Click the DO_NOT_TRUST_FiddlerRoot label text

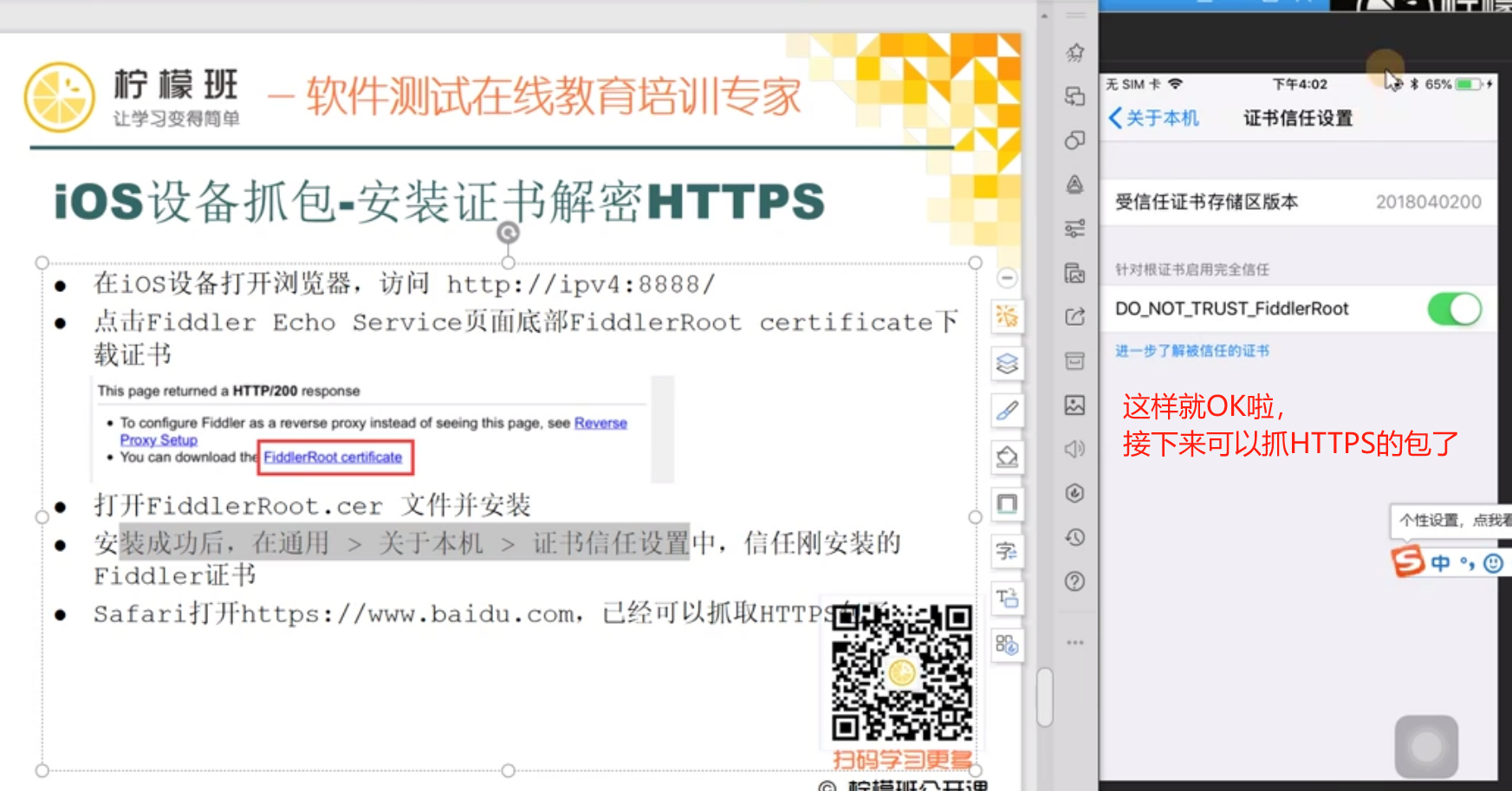click(1232, 308)
